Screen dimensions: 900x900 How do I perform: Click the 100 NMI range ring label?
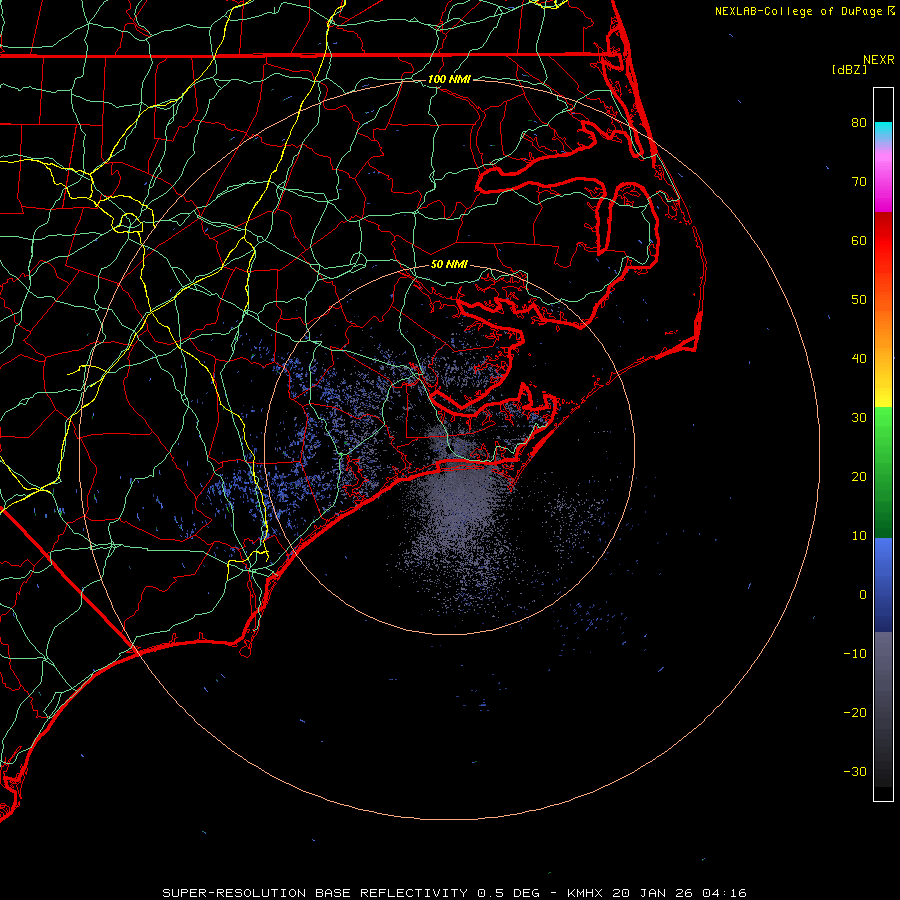[x=449, y=79]
